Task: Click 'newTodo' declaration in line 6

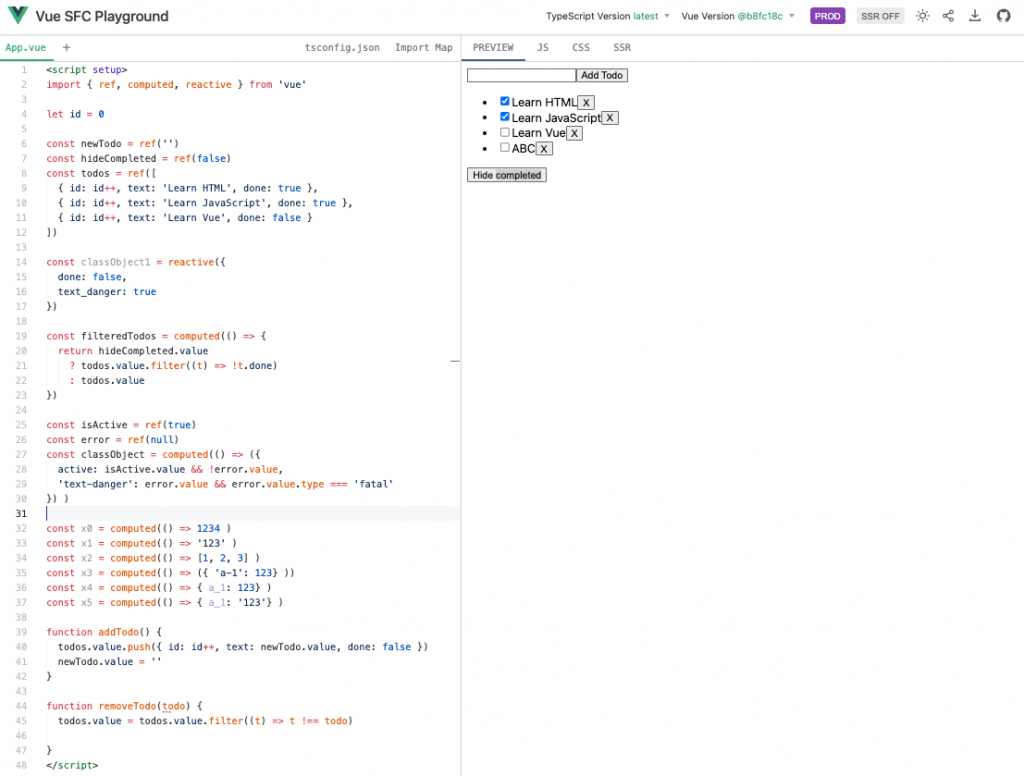Action: point(101,143)
